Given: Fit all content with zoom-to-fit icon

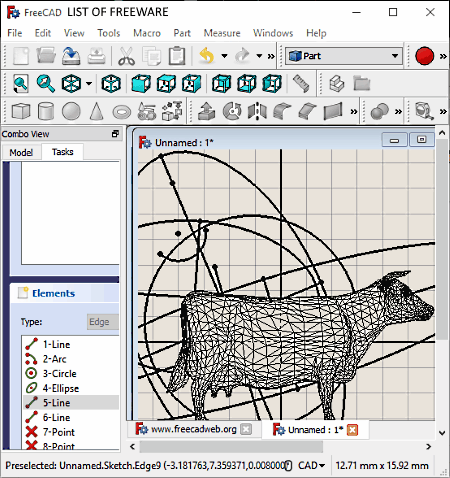Looking at the screenshot, I should (21, 83).
